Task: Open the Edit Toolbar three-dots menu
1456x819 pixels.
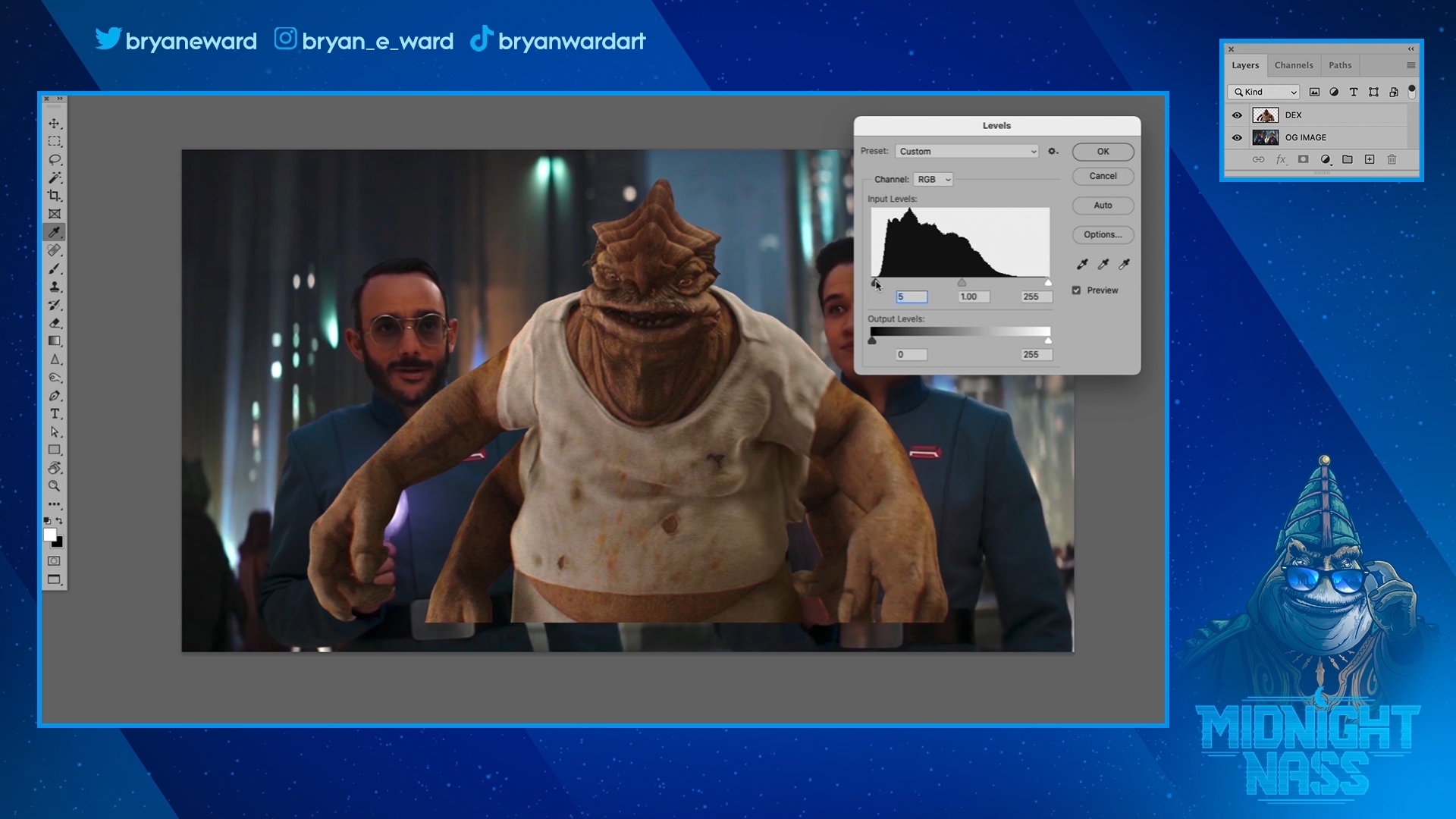Action: click(55, 504)
